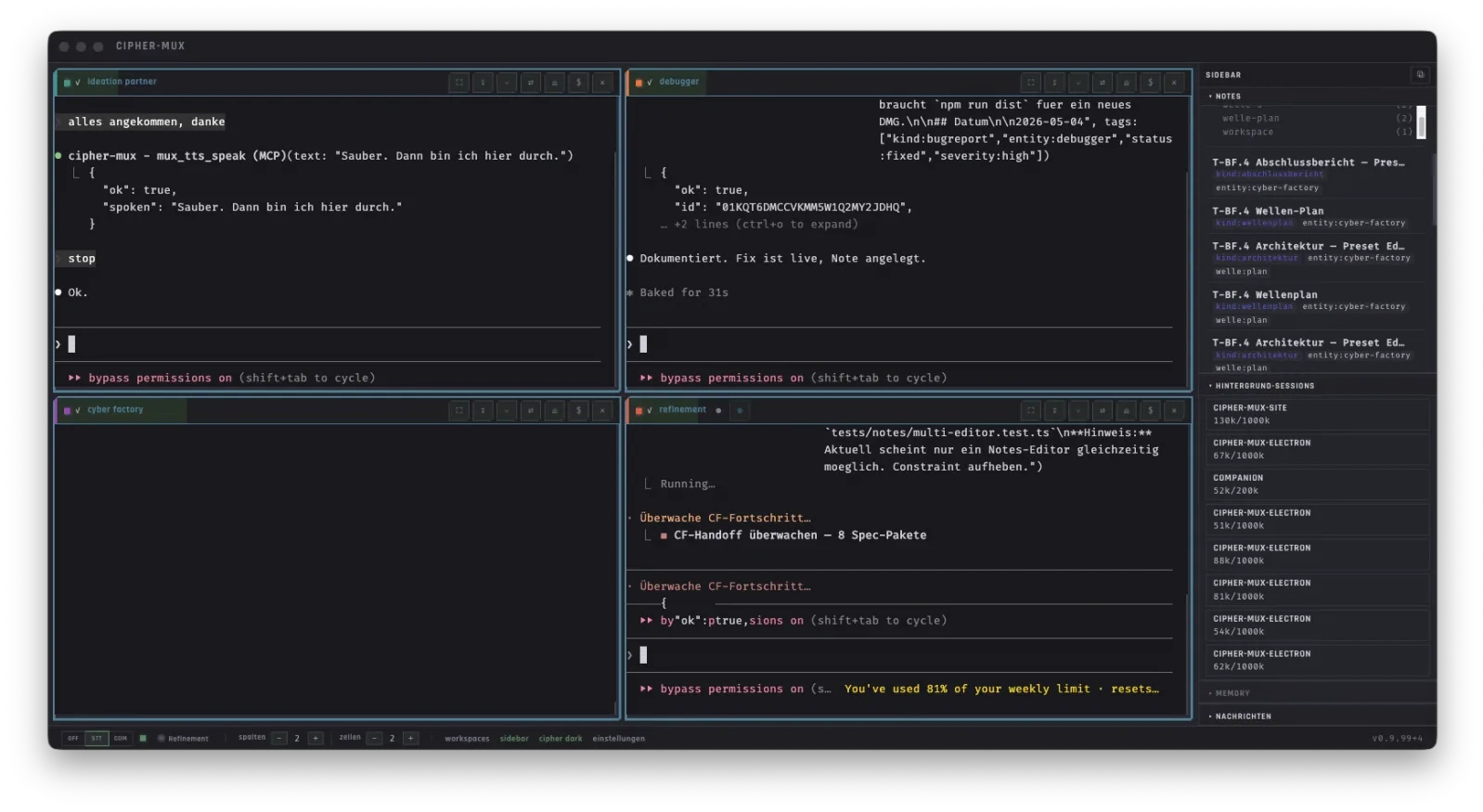Click the purple color square in cyber factory header

pyautogui.click(x=67, y=410)
